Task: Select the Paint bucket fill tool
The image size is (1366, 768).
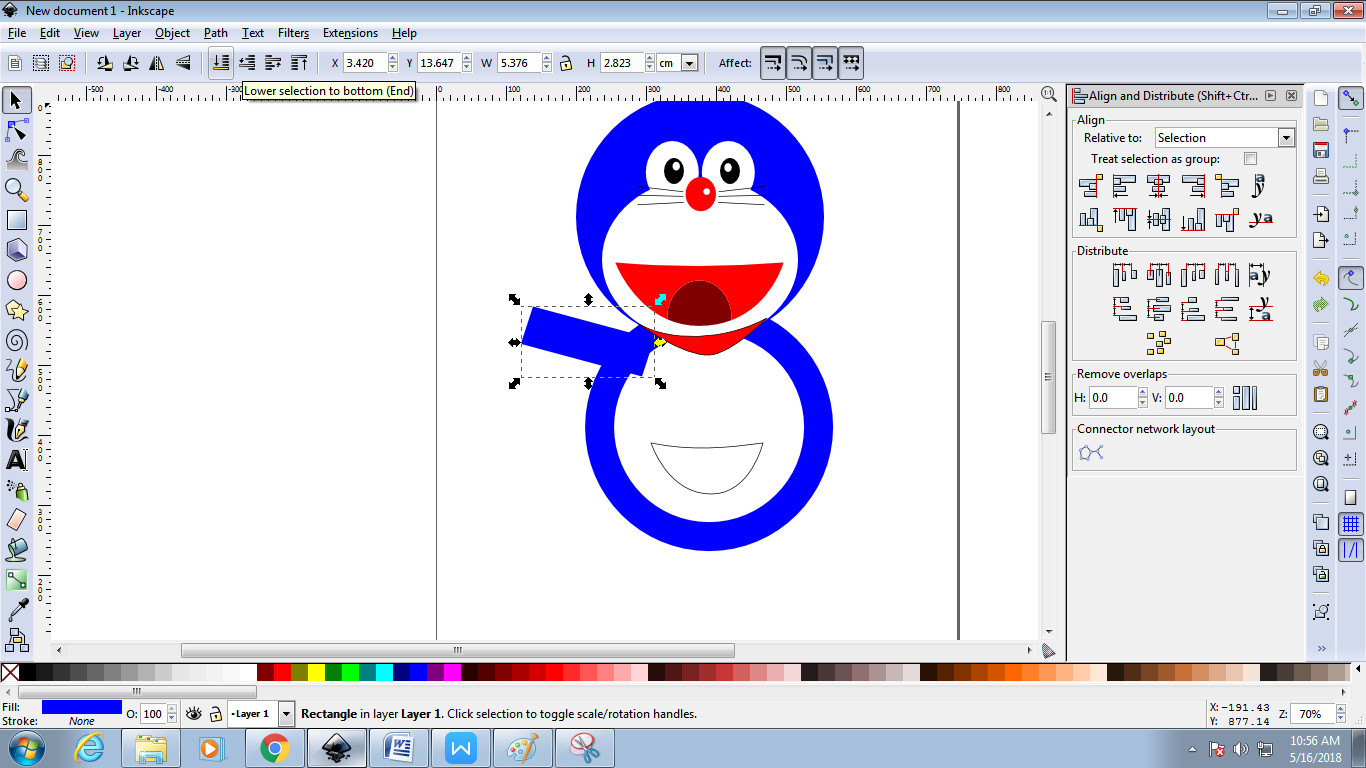Action: (16, 549)
